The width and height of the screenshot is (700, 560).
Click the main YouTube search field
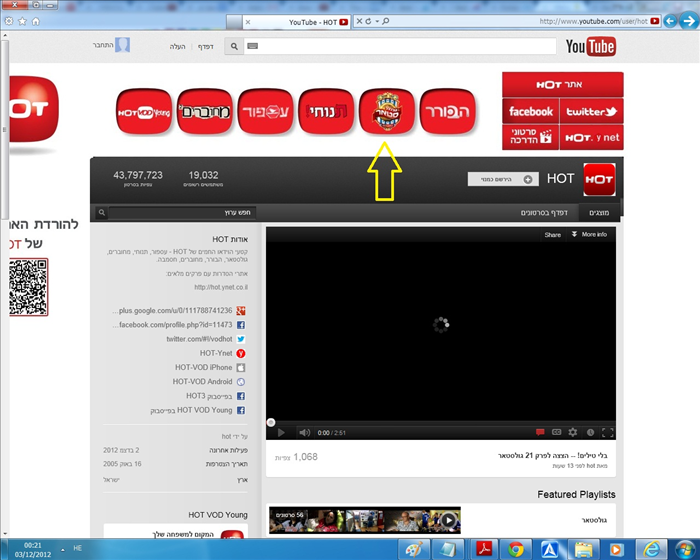400,46
